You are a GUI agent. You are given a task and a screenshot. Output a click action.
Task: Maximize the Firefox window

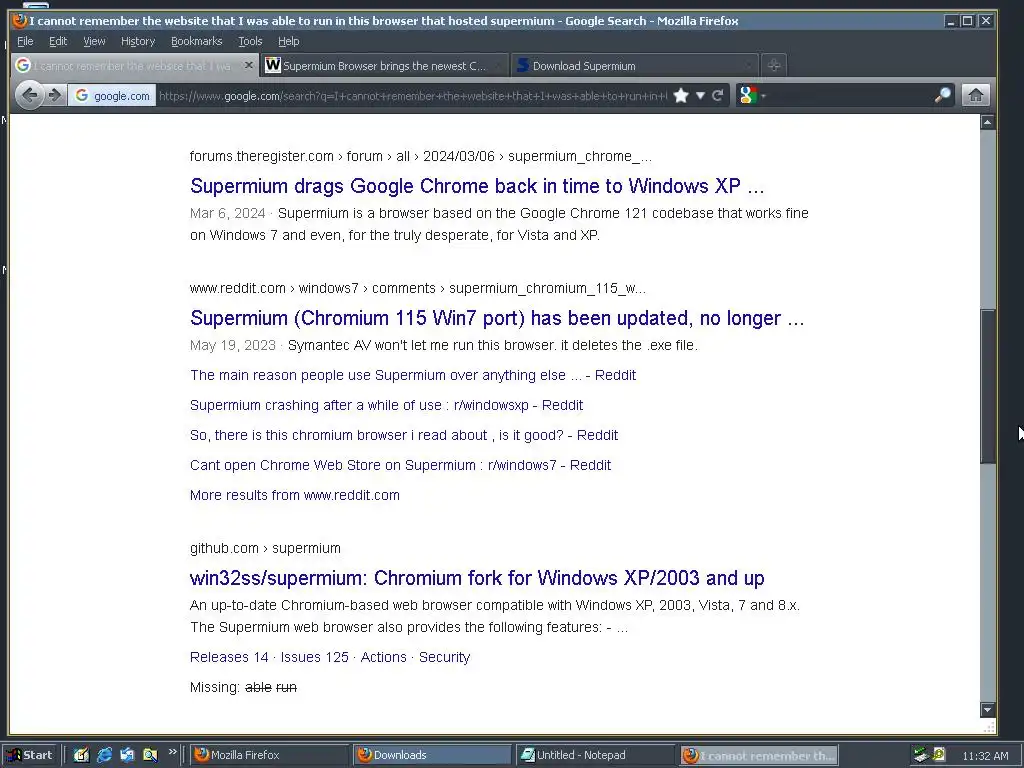tap(968, 21)
